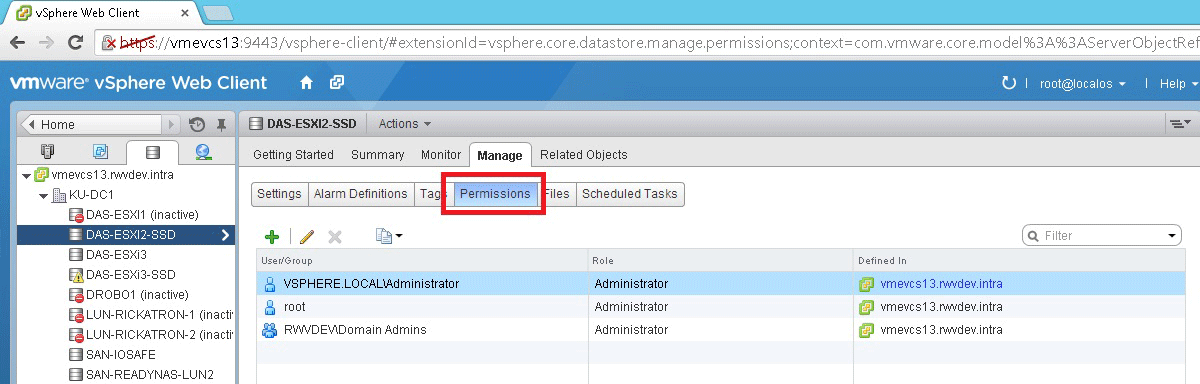Viewport: 1200px width, 384px height.
Task: Refresh the vSphere Web Client
Action: 1008,83
